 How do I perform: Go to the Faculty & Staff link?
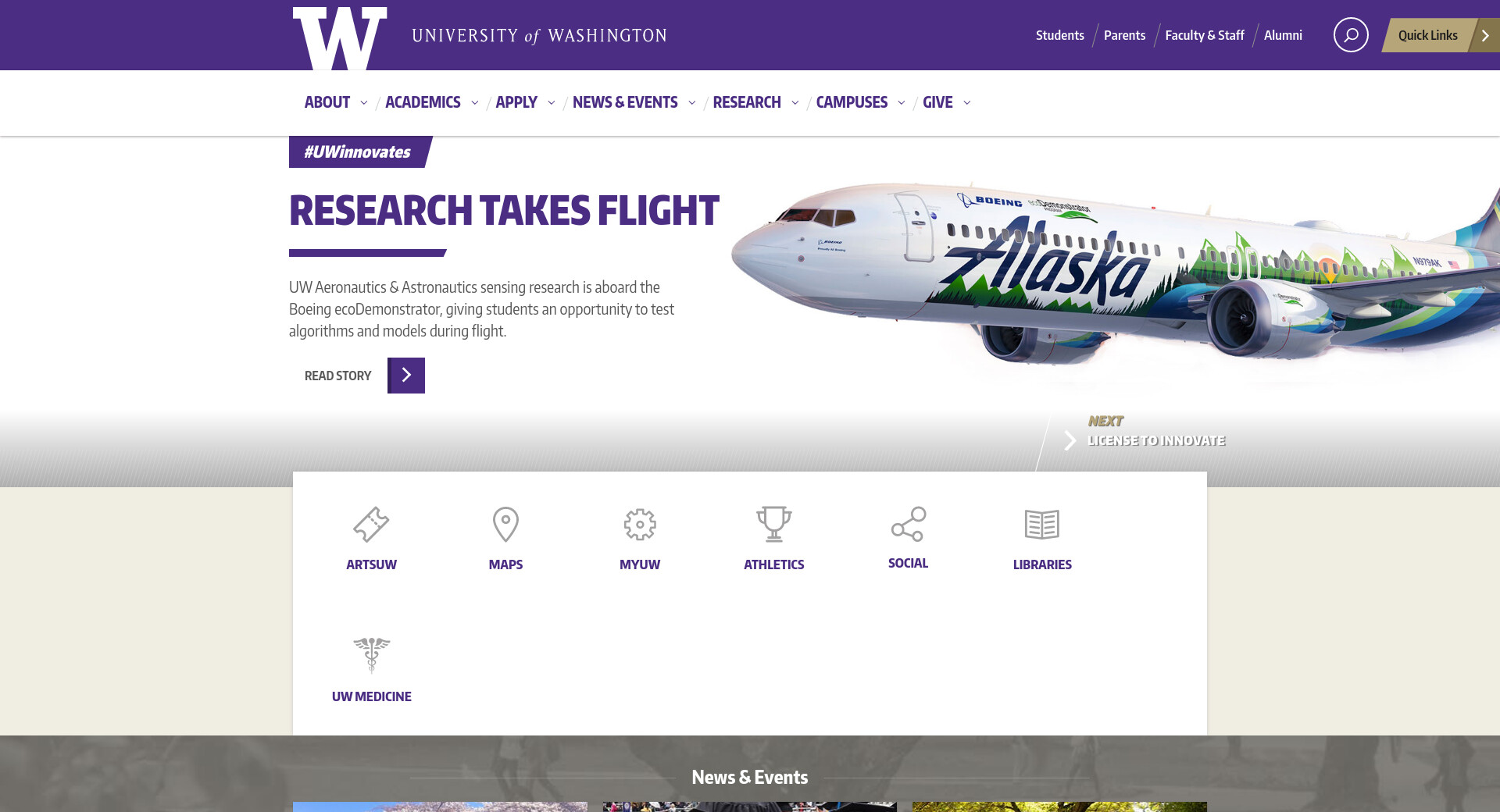coord(1205,35)
